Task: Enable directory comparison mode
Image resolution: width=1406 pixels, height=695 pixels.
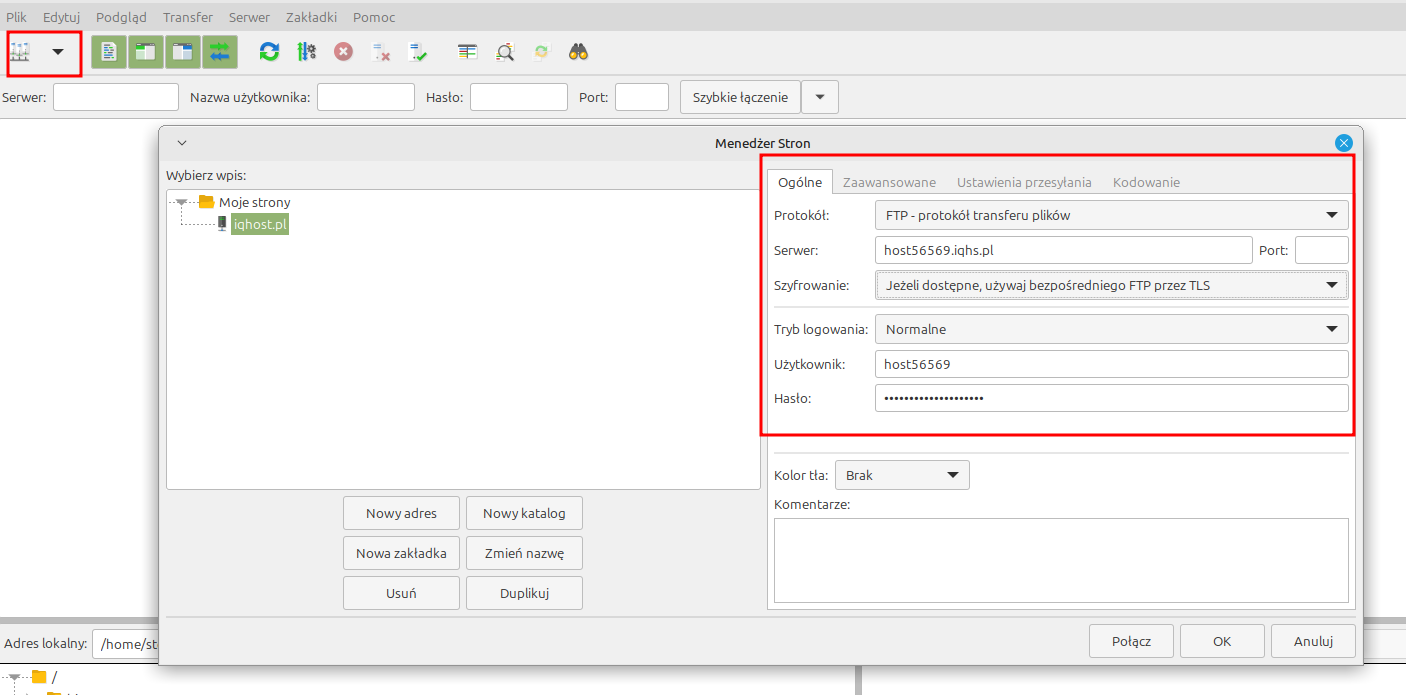Action: (467, 51)
